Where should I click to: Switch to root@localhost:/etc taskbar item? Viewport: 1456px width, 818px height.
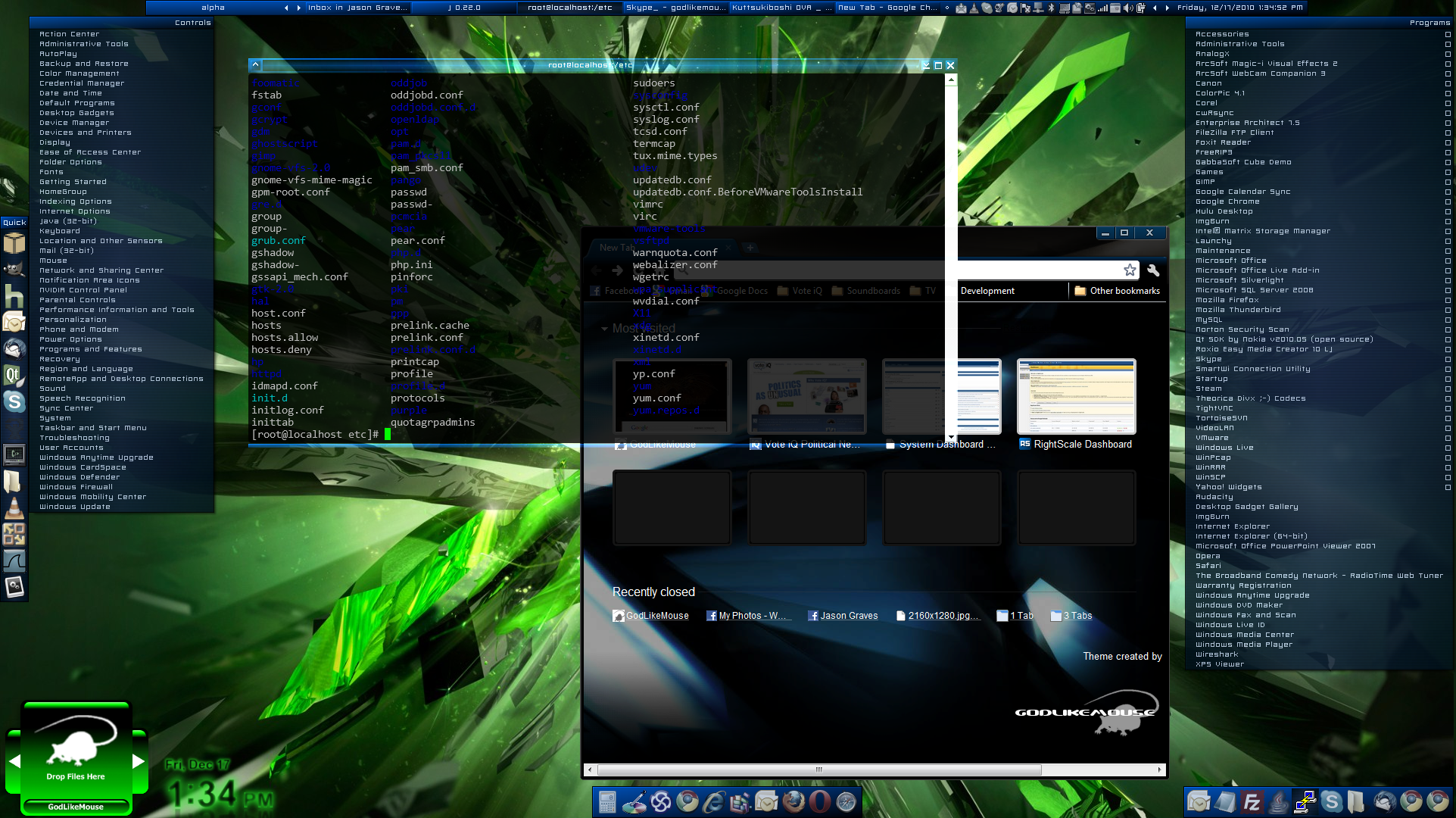click(x=569, y=8)
